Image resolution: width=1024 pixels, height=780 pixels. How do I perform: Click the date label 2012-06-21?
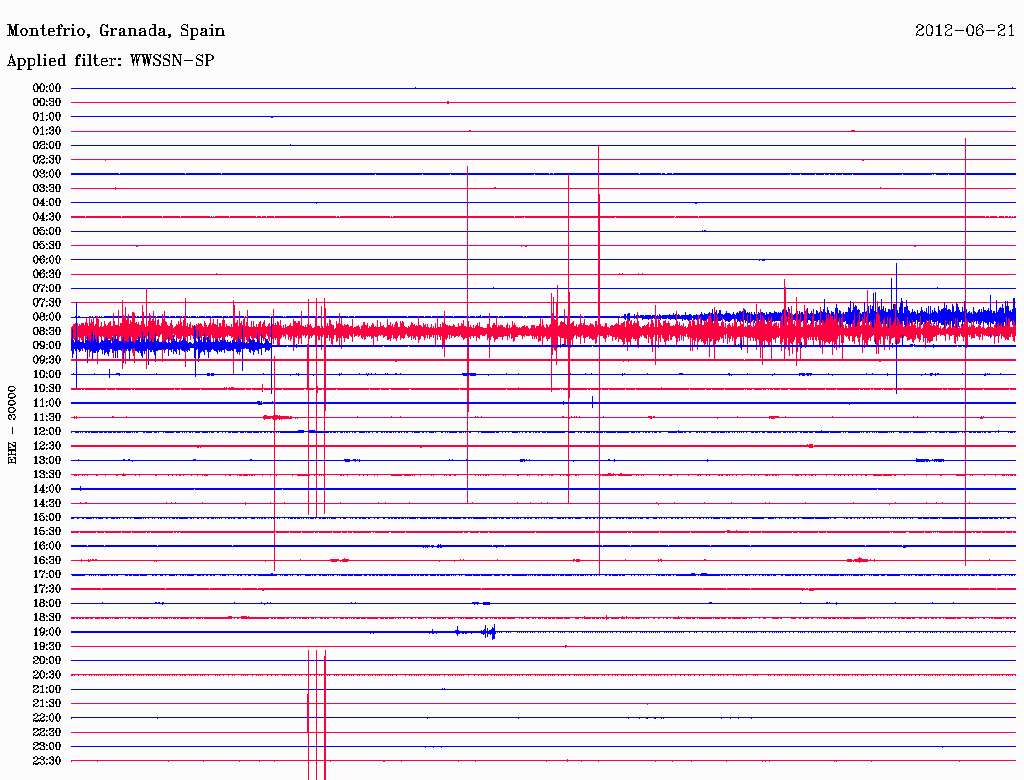(x=965, y=31)
